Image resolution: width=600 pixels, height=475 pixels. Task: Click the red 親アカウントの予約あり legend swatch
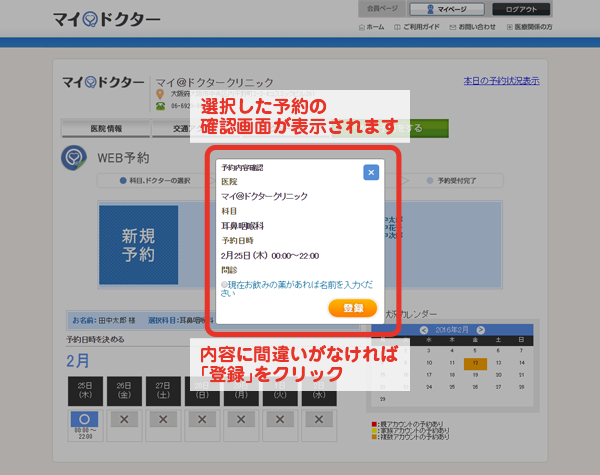[x=374, y=424]
